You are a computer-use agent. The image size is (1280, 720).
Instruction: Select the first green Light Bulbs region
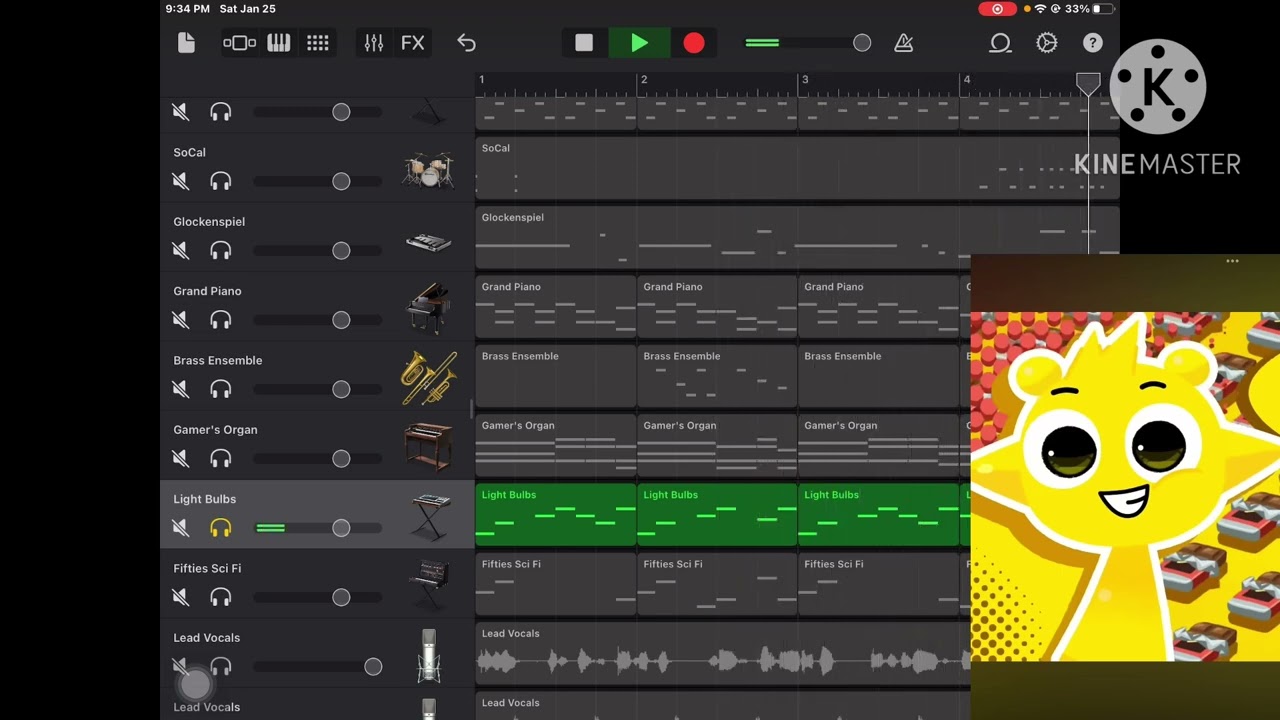pos(556,515)
